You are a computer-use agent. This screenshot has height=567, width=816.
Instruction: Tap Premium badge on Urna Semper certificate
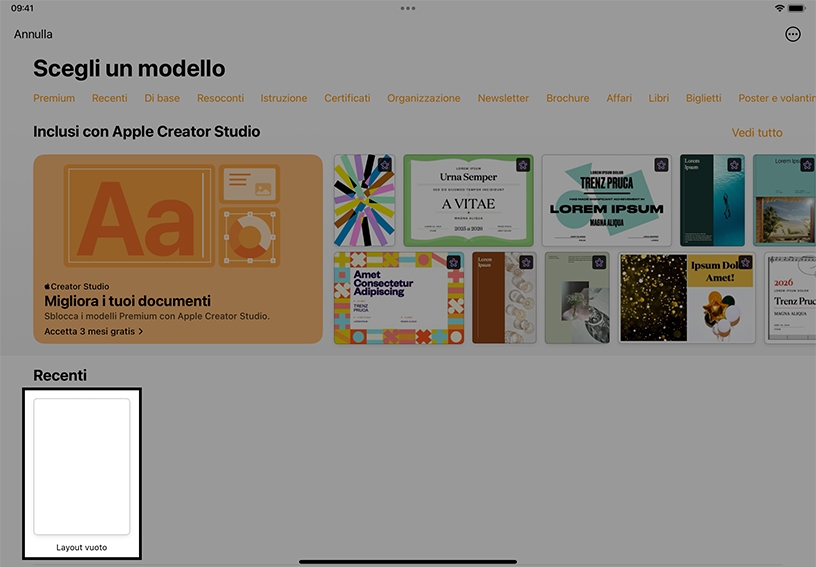[523, 165]
